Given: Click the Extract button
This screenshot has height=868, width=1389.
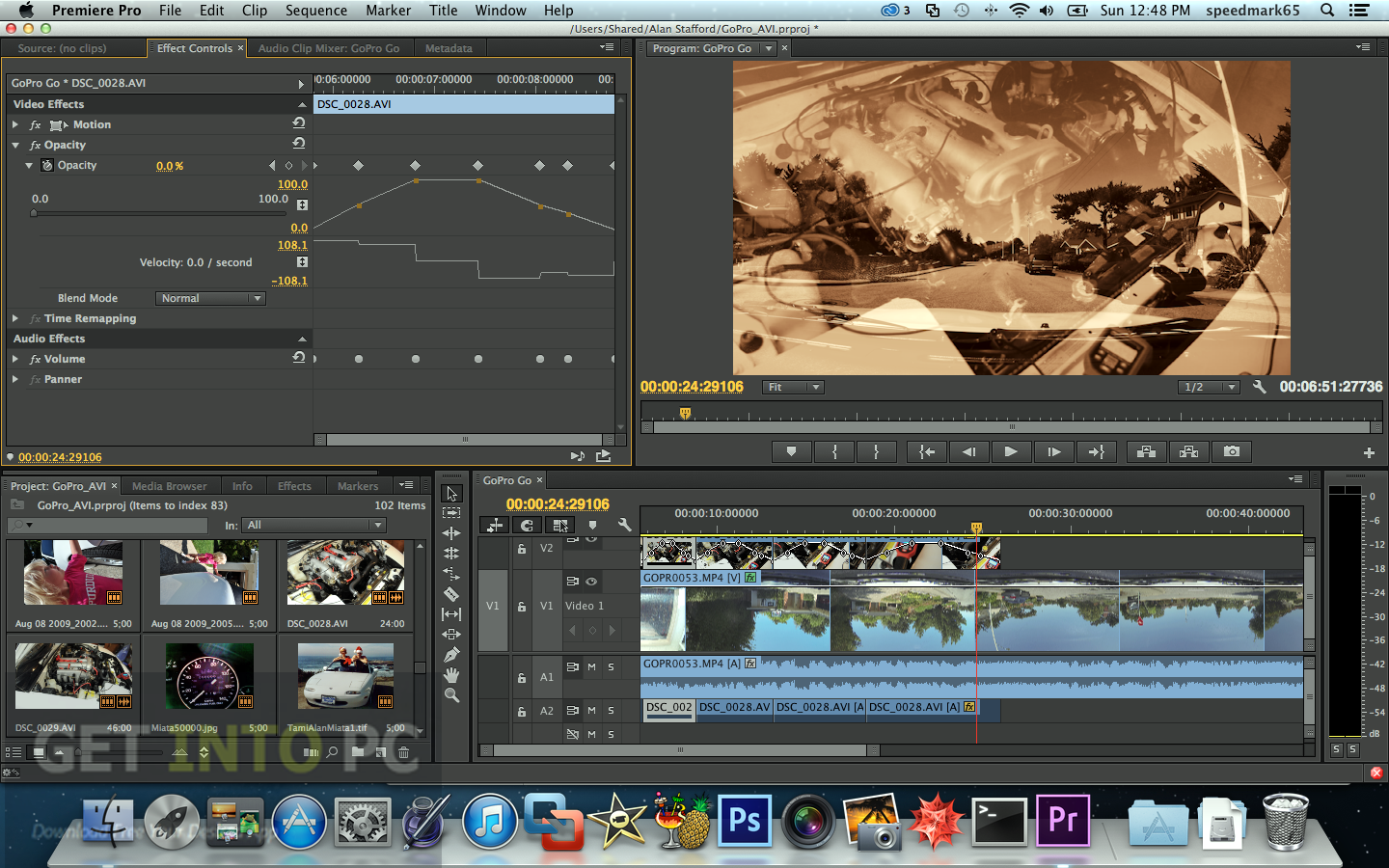Looking at the screenshot, I should pyautogui.click(x=1188, y=451).
